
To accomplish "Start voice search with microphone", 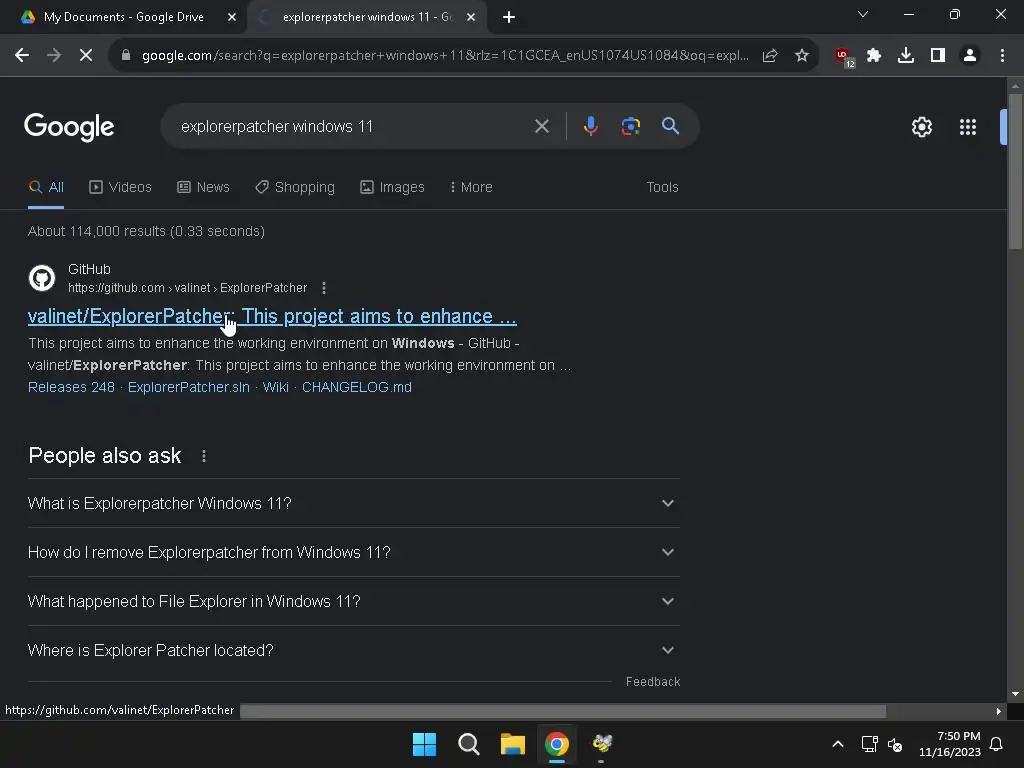I will (x=590, y=126).
